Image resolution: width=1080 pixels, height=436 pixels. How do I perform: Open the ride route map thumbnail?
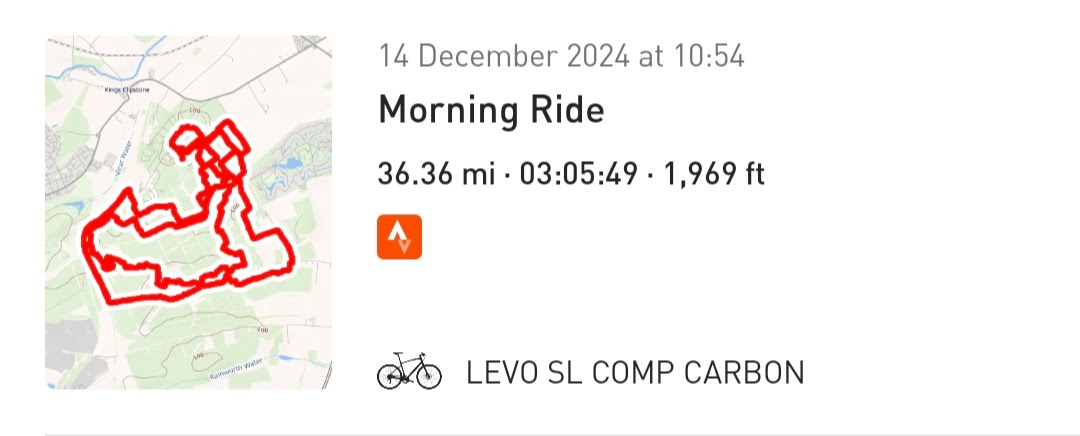(x=188, y=212)
